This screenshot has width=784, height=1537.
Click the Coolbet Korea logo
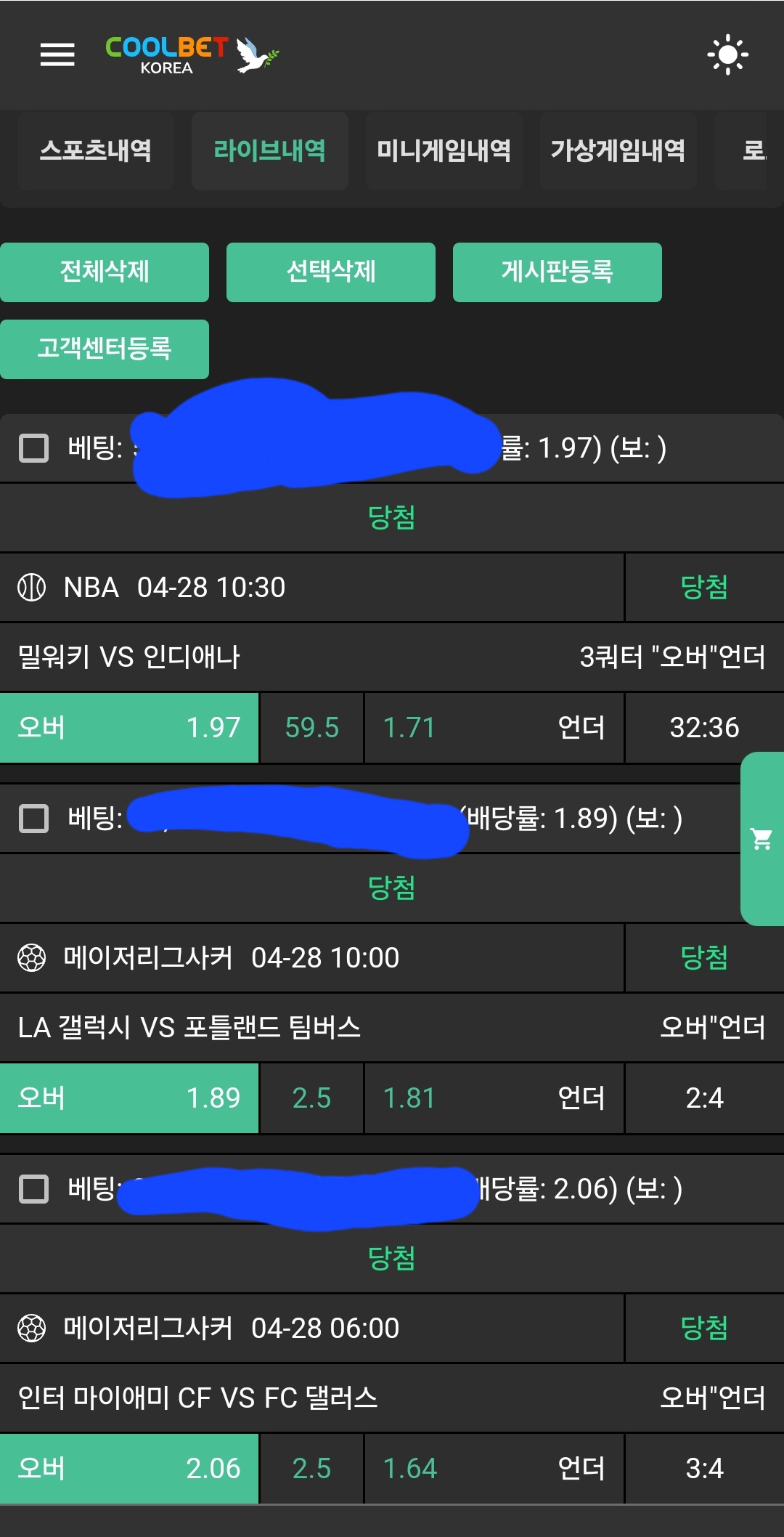coord(192,55)
